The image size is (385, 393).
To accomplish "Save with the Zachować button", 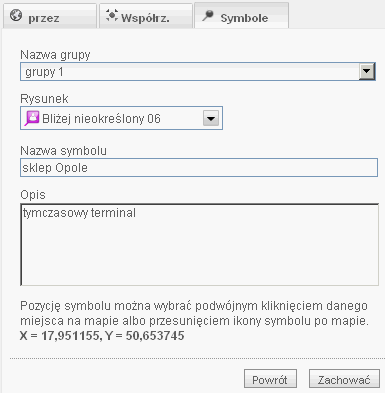I will [344, 379].
